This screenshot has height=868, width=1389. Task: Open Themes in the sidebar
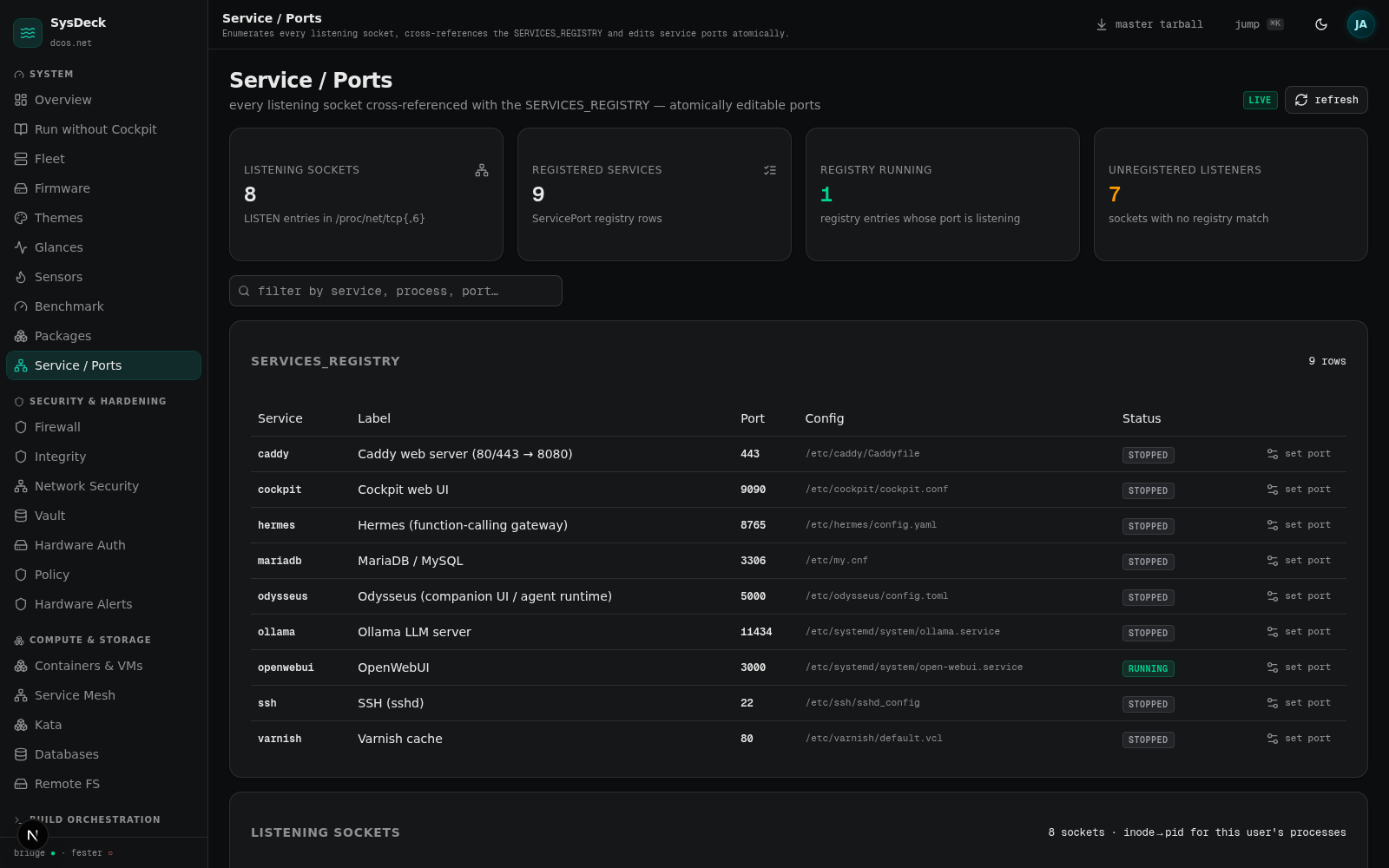[103, 218]
